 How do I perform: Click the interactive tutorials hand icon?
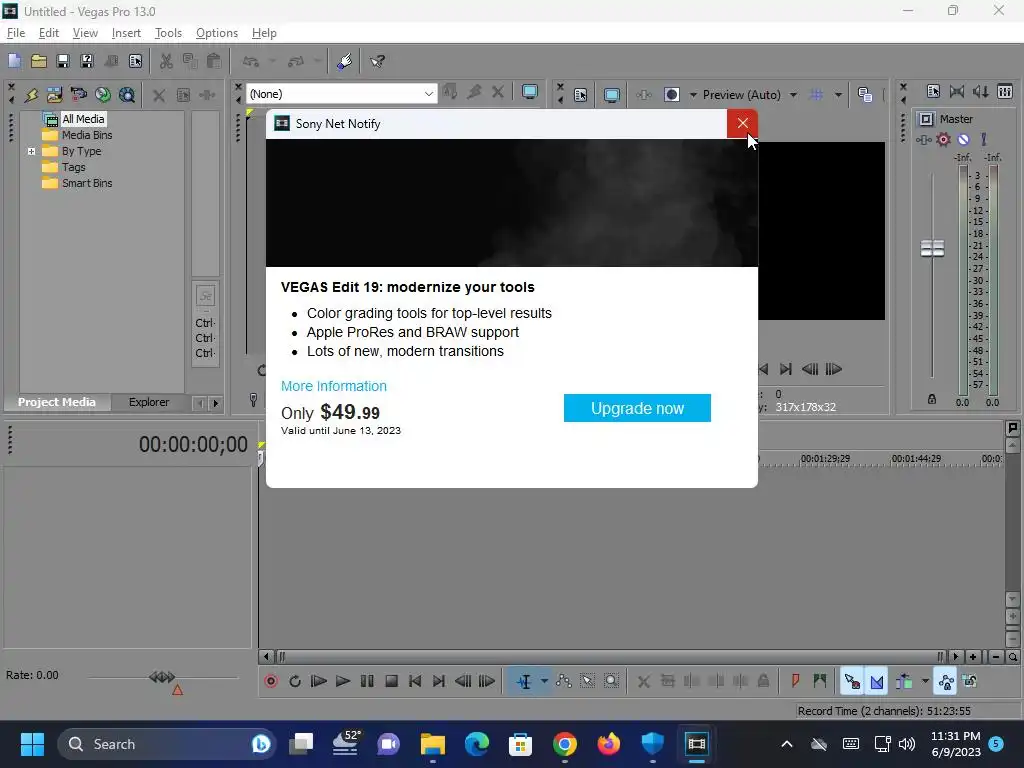point(345,61)
